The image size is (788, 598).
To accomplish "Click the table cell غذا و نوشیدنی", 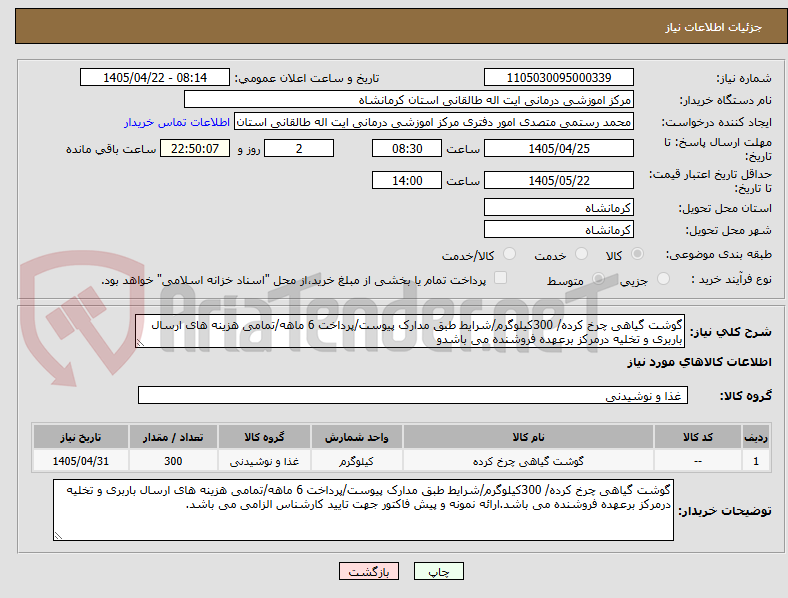I will pyautogui.click(x=264, y=461).
